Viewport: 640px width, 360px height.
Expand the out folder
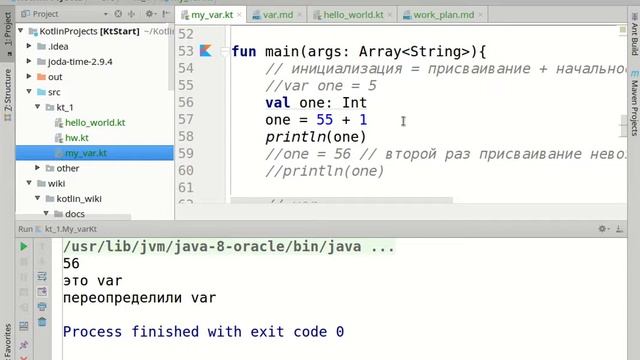[x=29, y=76]
